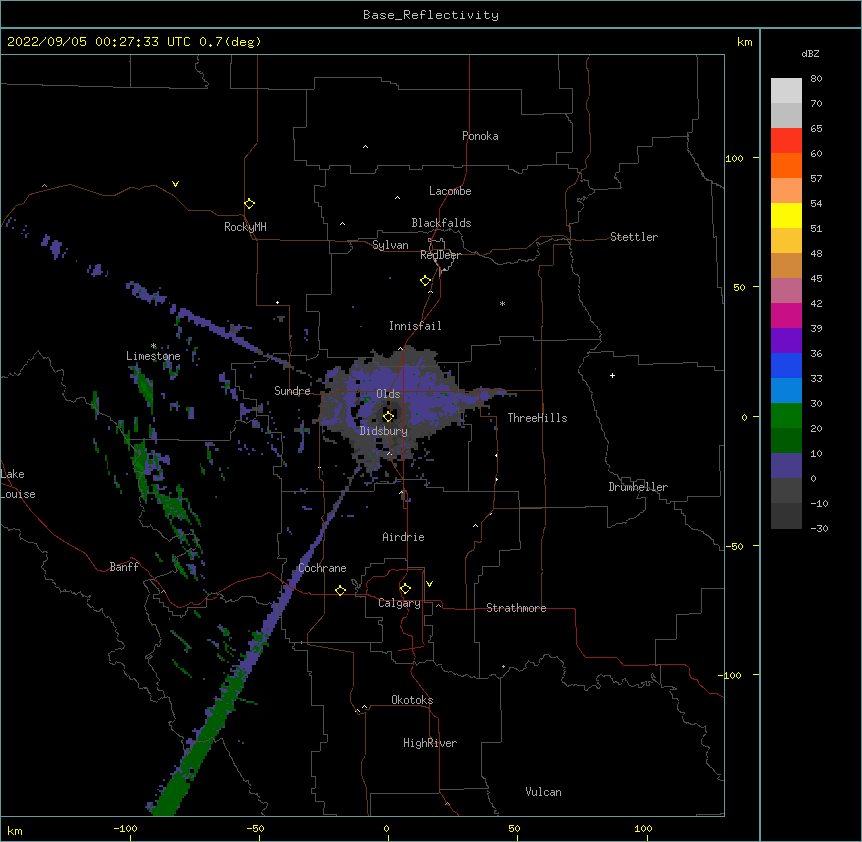Click the yellow diamond marker above Calgary label
This screenshot has height=842, width=862.
pyautogui.click(x=405, y=589)
